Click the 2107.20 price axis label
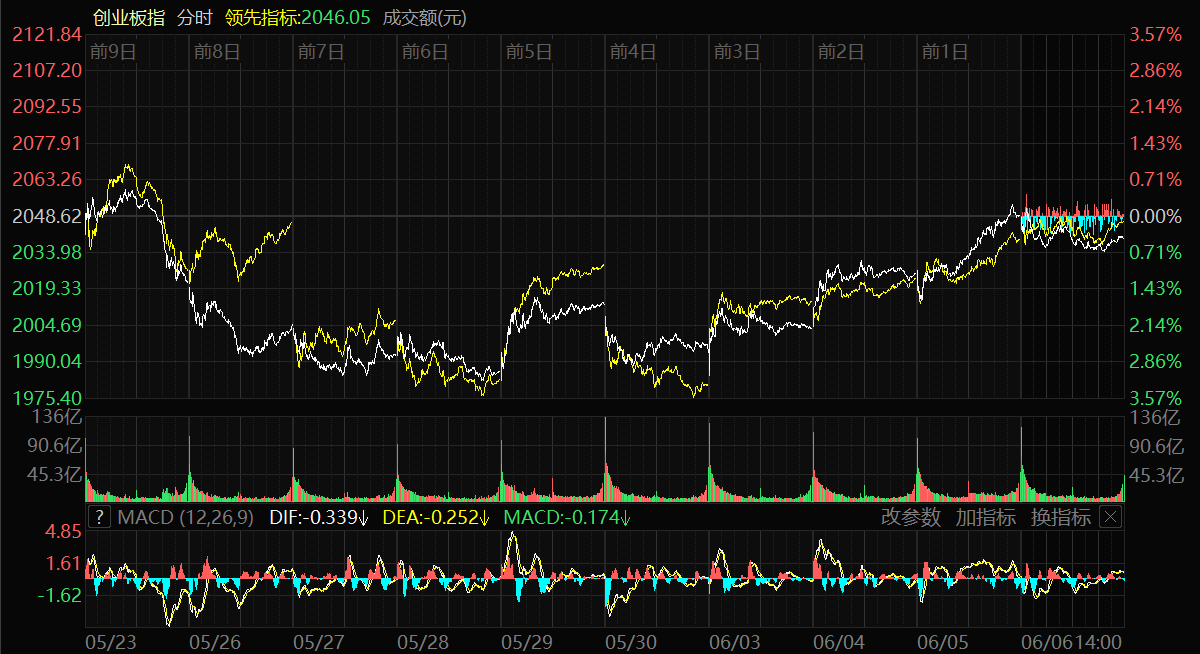This screenshot has width=1200, height=654. pos(47,70)
